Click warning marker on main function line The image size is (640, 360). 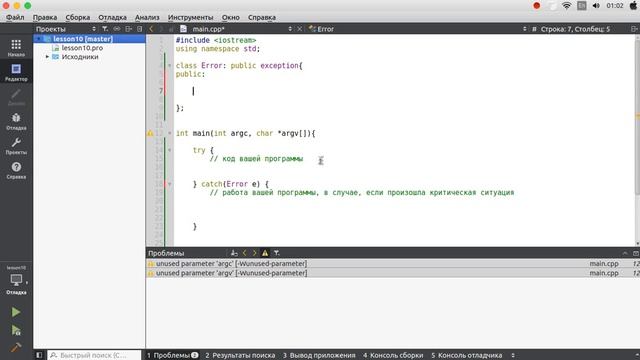[x=150, y=133]
